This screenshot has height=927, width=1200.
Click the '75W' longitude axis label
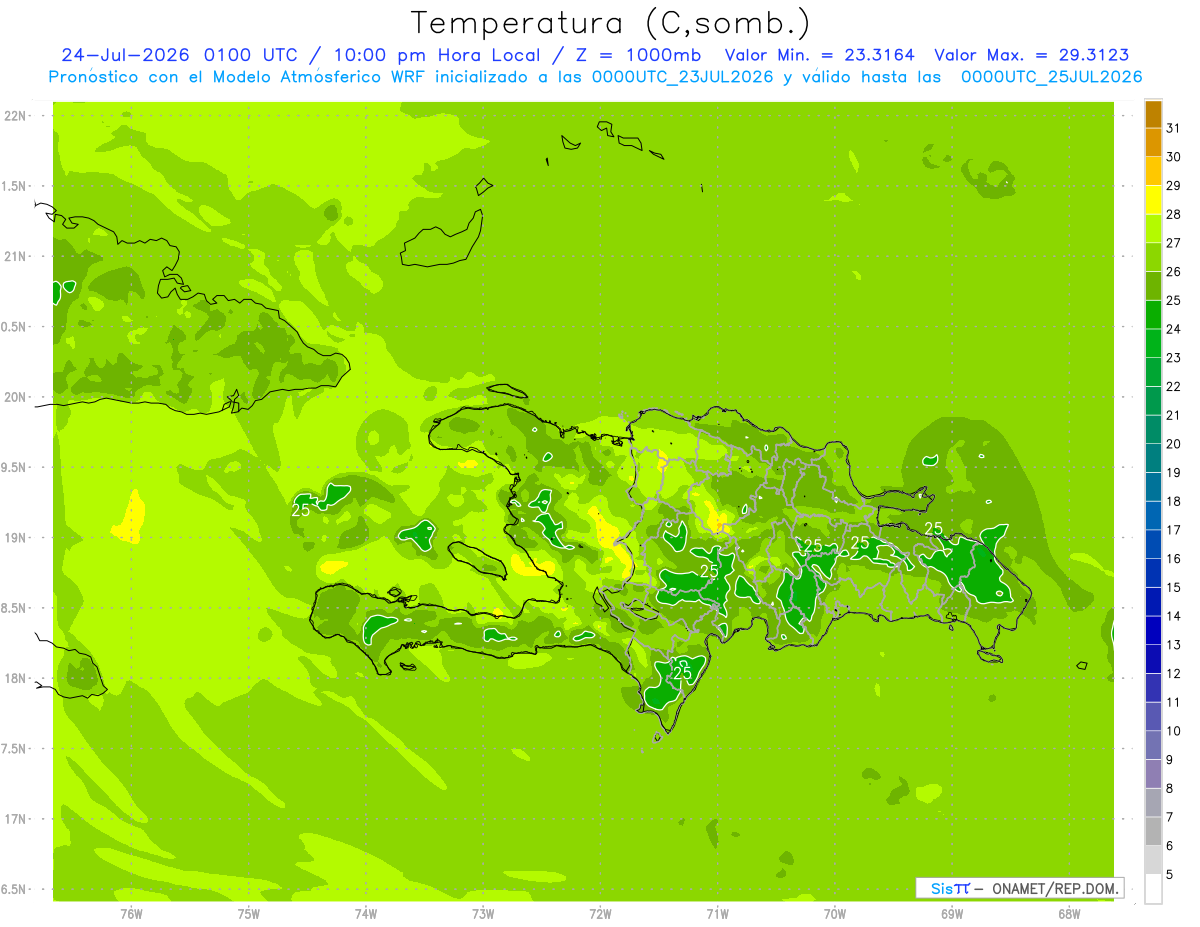coord(249,913)
